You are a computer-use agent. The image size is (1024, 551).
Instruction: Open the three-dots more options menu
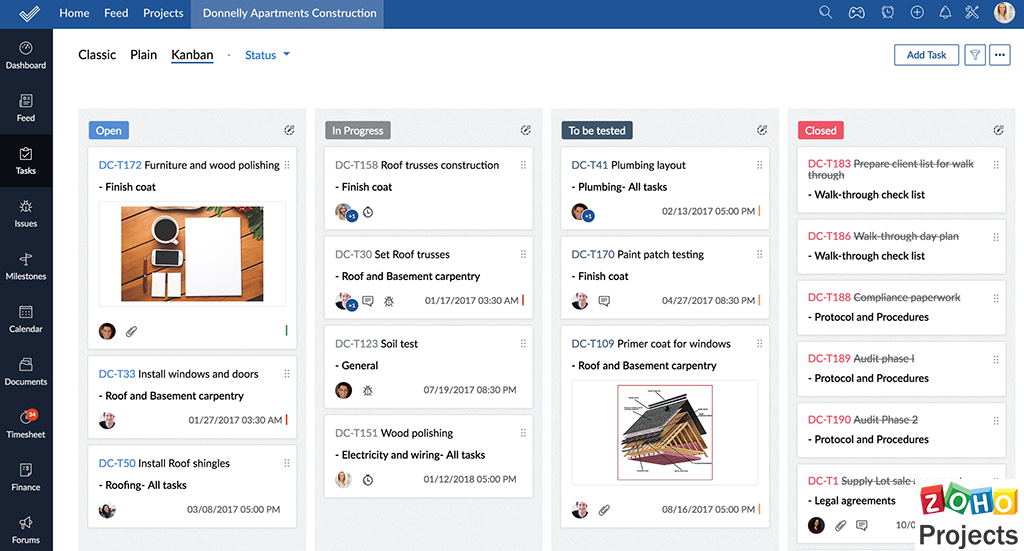[x=1000, y=55]
